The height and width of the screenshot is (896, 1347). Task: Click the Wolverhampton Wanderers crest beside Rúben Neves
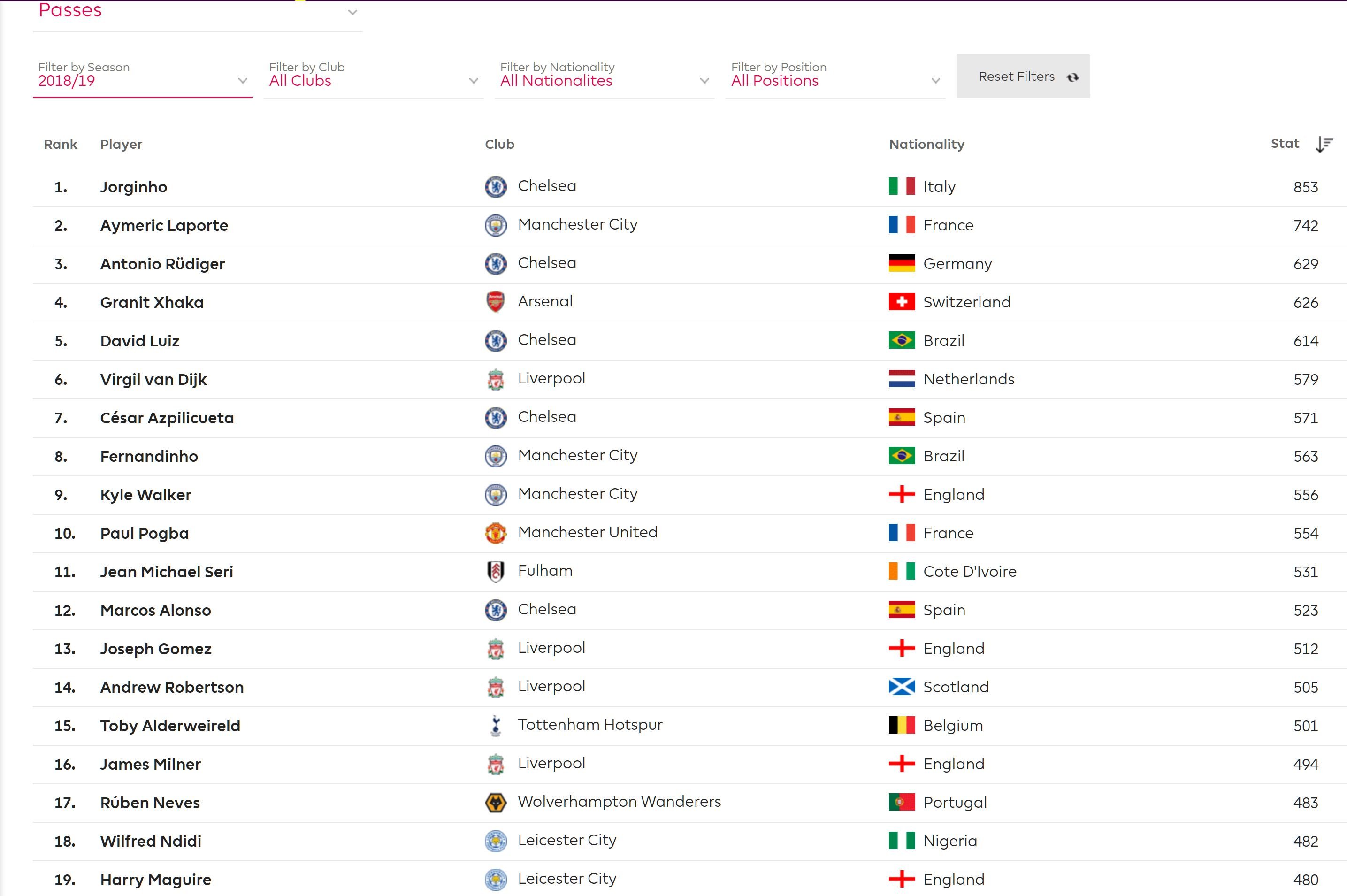495,802
